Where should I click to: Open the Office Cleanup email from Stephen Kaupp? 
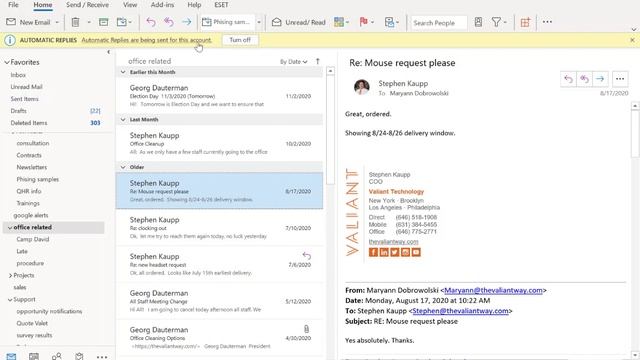[x=220, y=143]
